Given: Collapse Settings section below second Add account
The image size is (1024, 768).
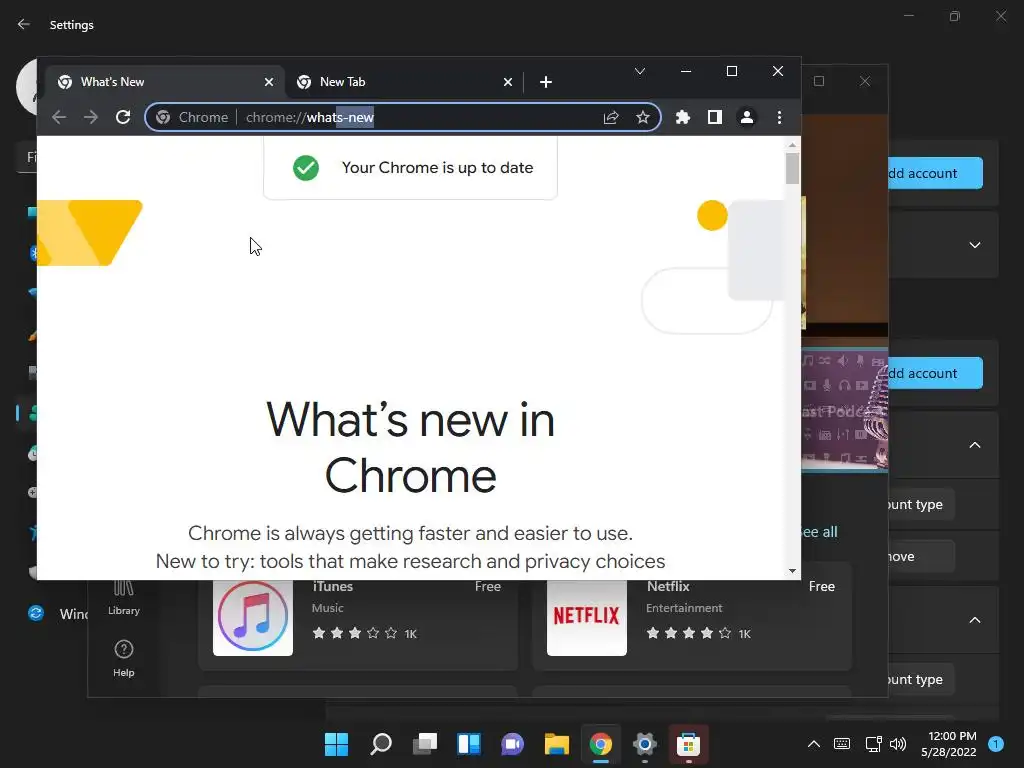Looking at the screenshot, I should 975,445.
